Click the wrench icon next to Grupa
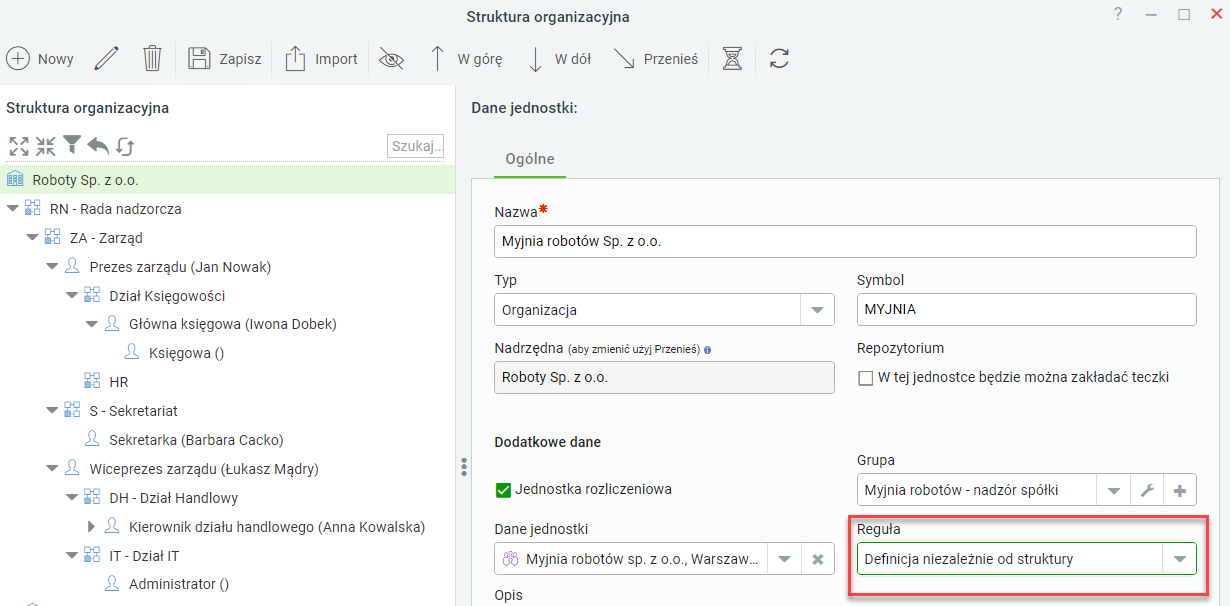Screen dimensions: 1230x606 (1147, 490)
